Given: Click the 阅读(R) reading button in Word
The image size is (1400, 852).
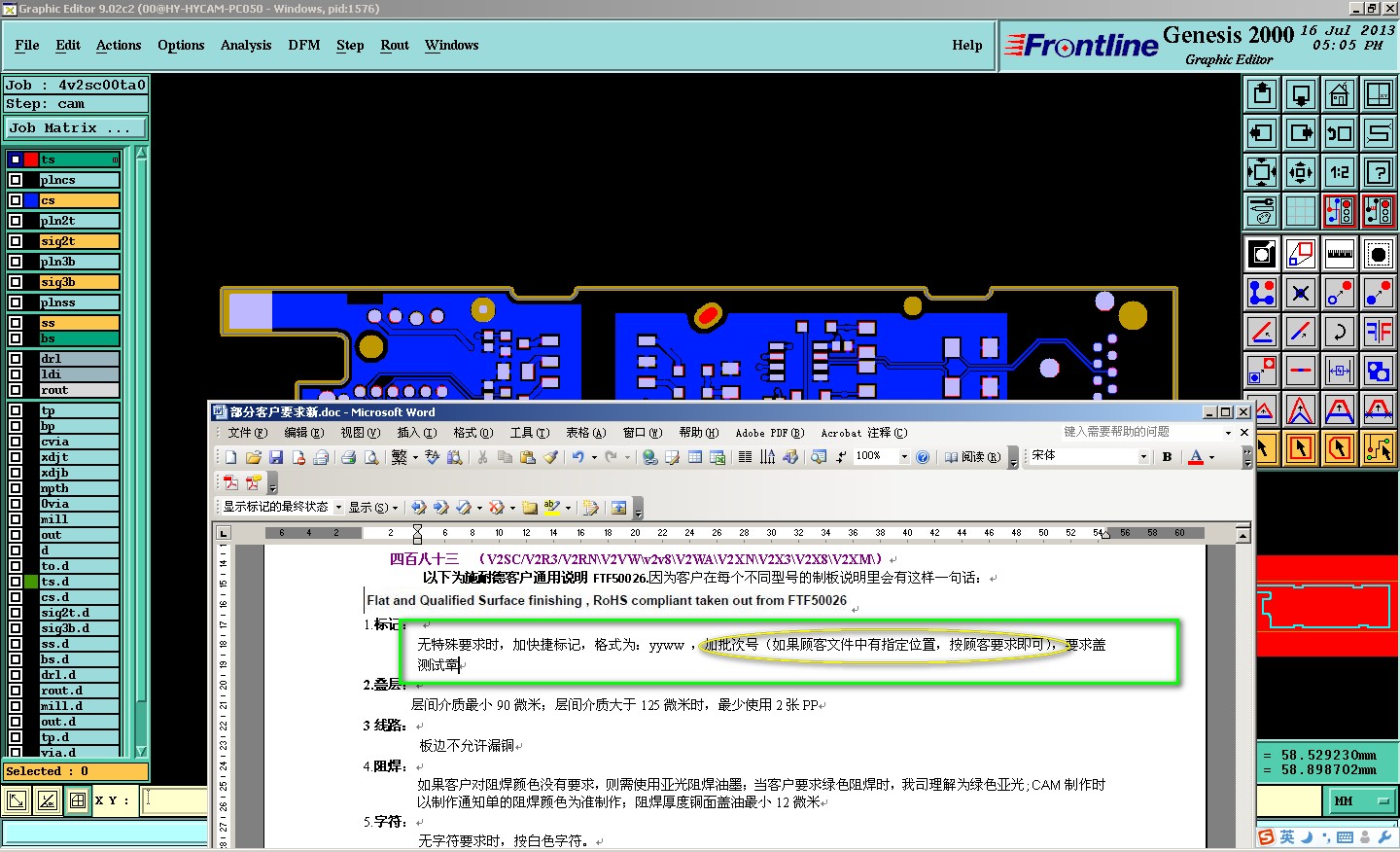Looking at the screenshot, I should coord(972,457).
